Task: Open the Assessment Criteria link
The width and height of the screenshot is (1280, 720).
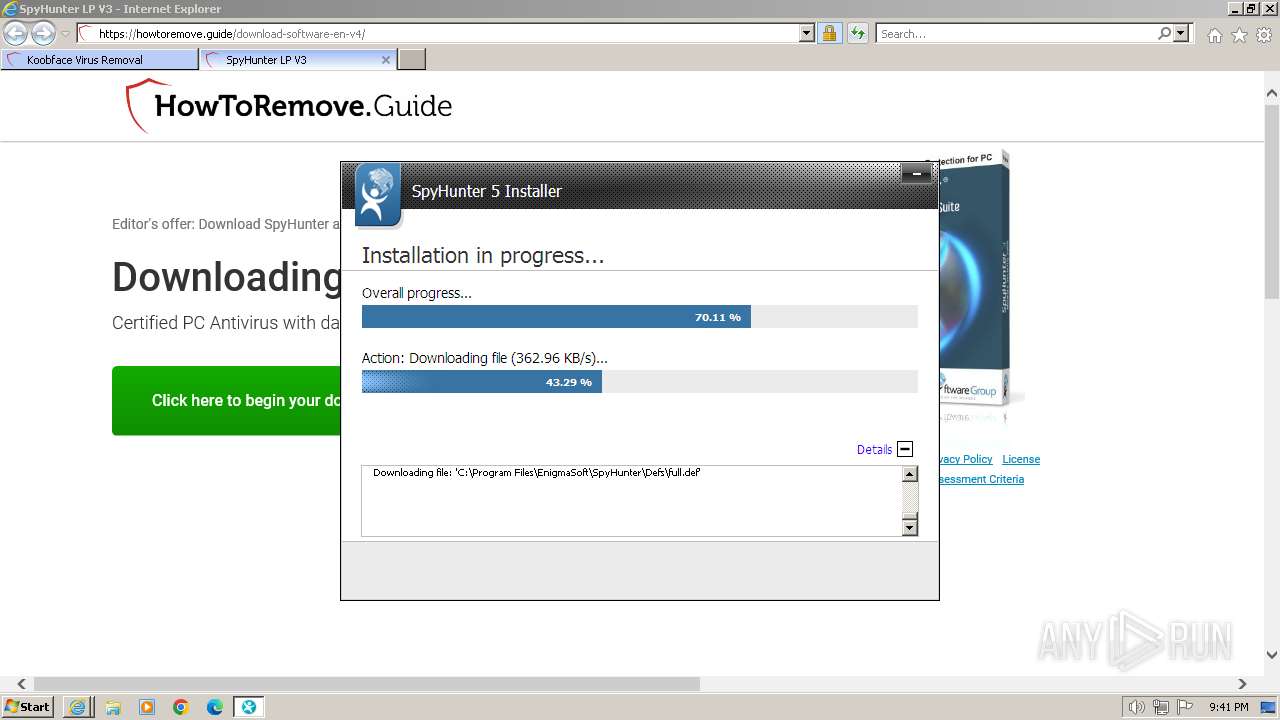Action: click(982, 479)
